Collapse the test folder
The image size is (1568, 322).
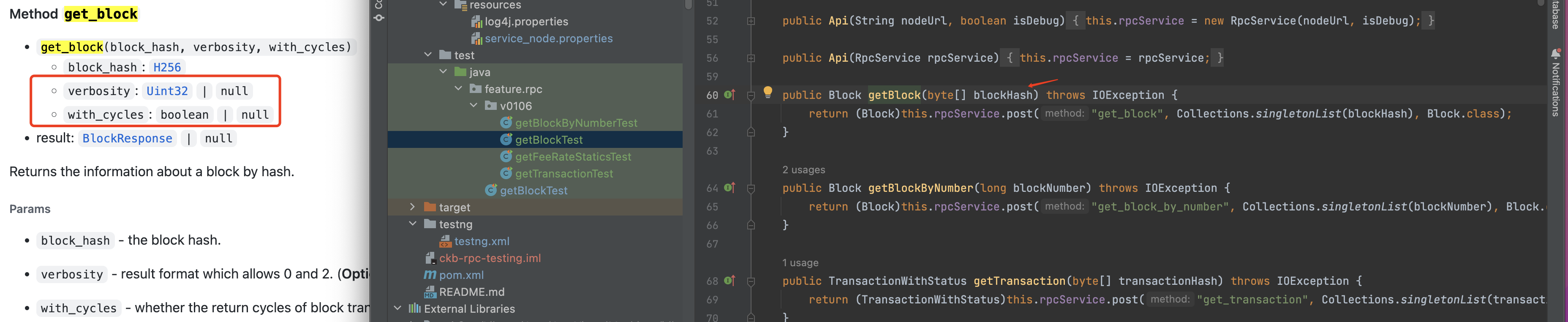pyautogui.click(x=428, y=55)
